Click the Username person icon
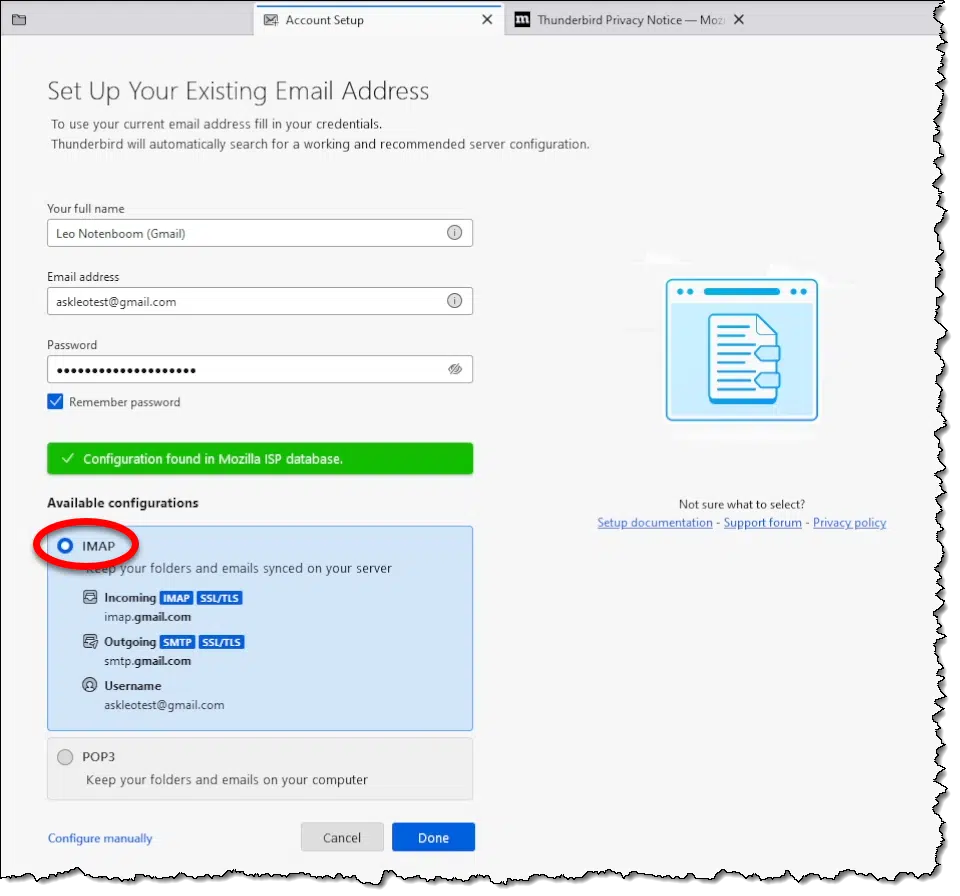Image resolution: width=960 pixels, height=896 pixels. point(90,685)
